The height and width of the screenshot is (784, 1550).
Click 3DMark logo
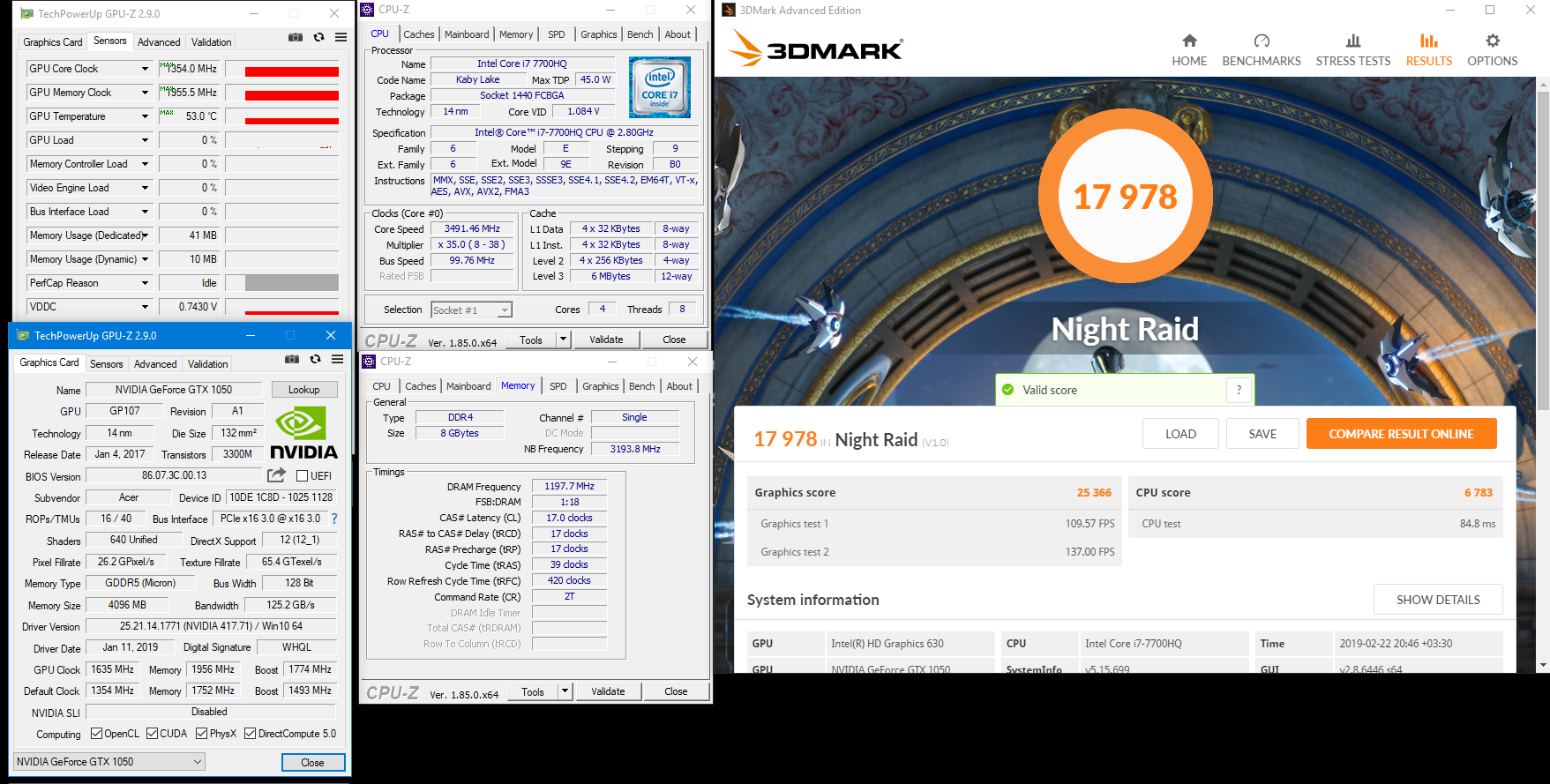tap(816, 49)
